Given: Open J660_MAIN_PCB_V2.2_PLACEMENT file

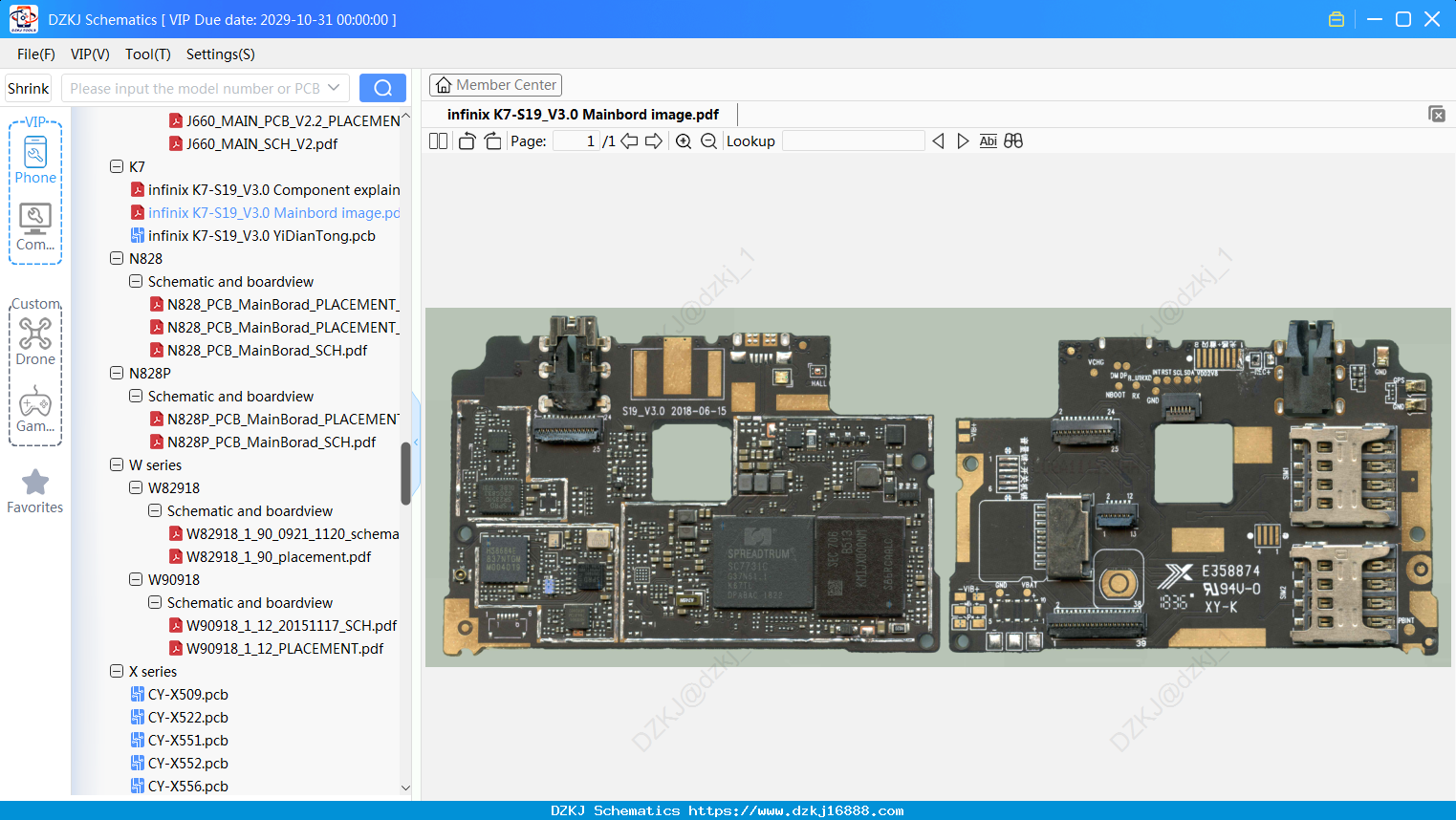Looking at the screenshot, I should pos(285,120).
